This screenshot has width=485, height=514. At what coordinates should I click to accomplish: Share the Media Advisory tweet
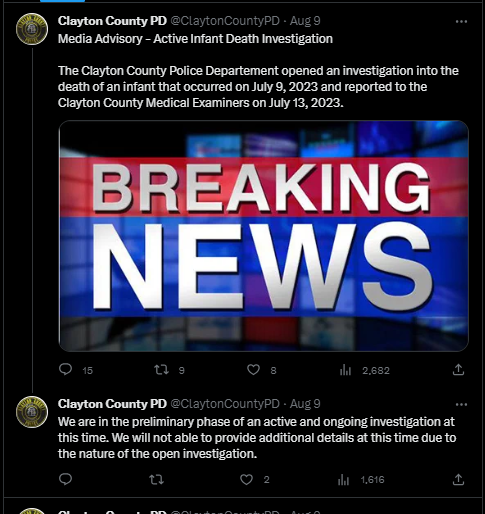458,369
